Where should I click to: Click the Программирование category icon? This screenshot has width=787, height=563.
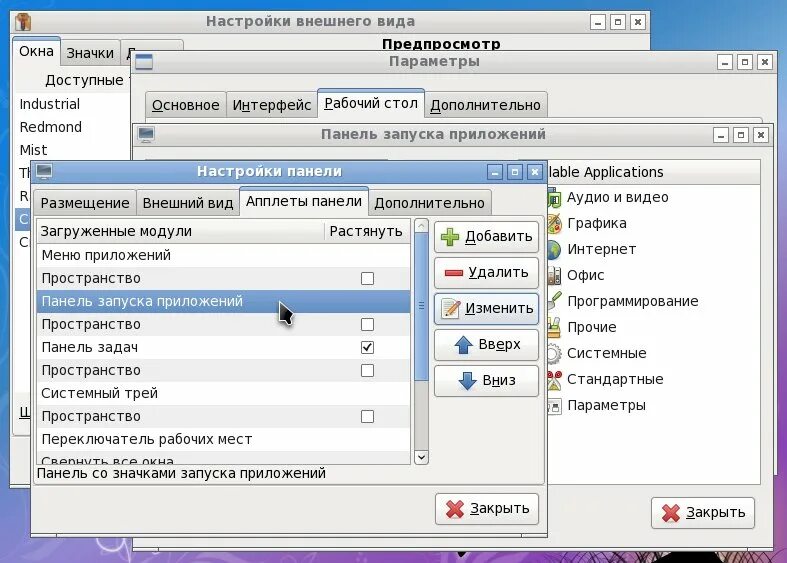click(x=554, y=301)
